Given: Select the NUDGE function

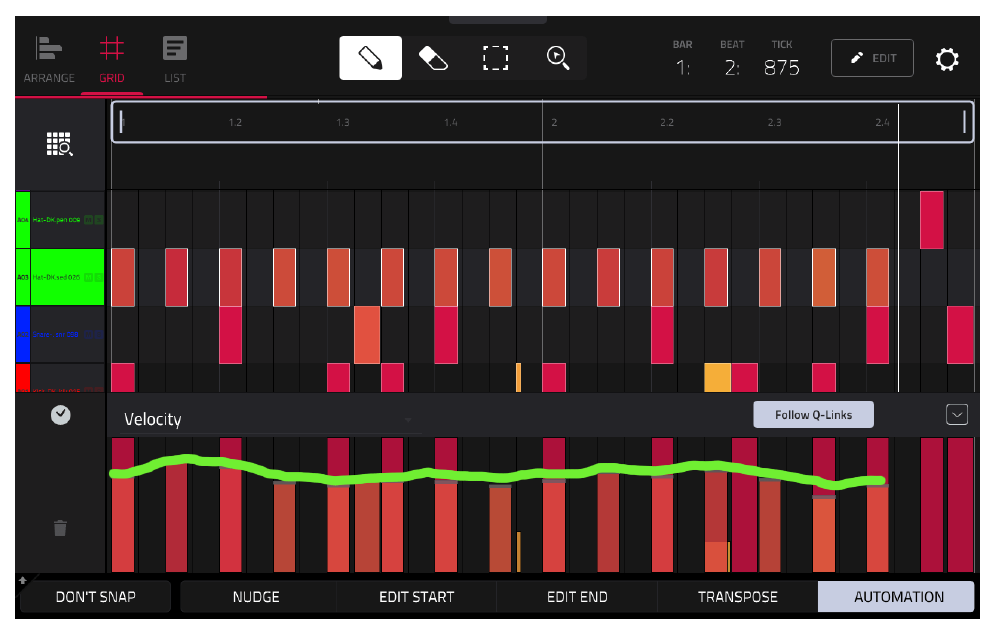Looking at the screenshot, I should 256,597.
